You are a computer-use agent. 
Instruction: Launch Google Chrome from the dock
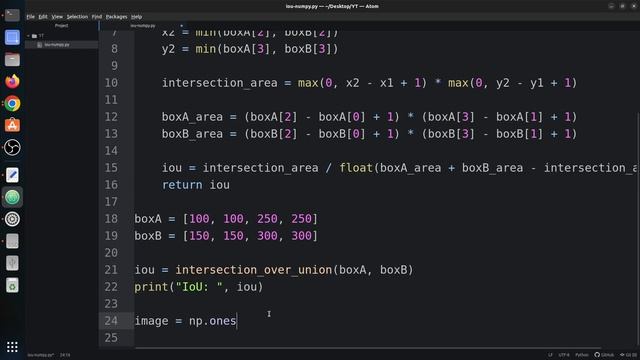12,104
